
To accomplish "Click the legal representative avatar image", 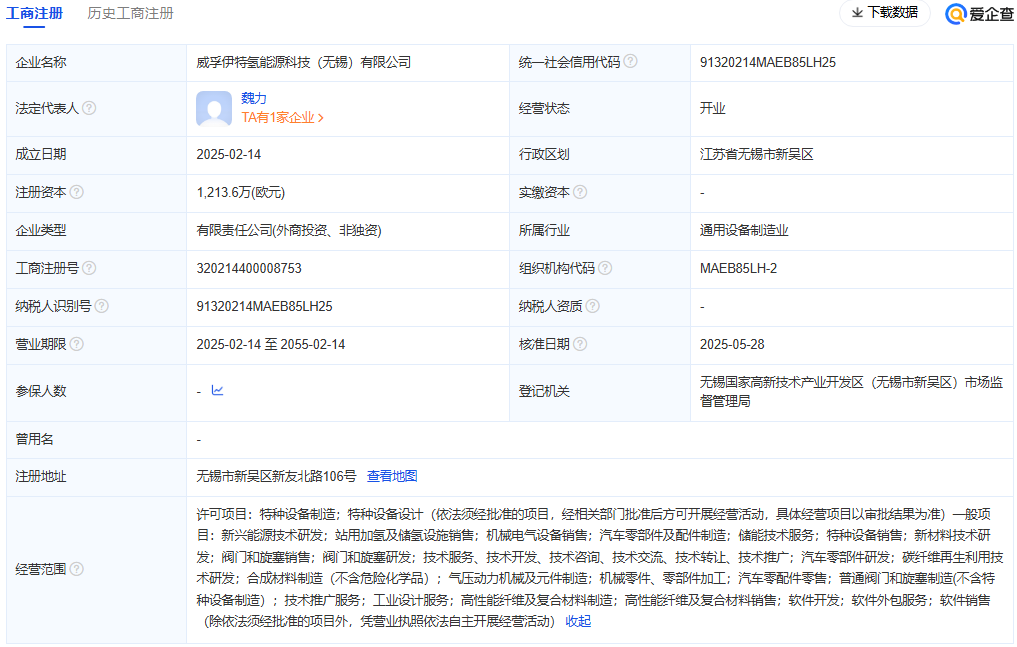I will 214,108.
